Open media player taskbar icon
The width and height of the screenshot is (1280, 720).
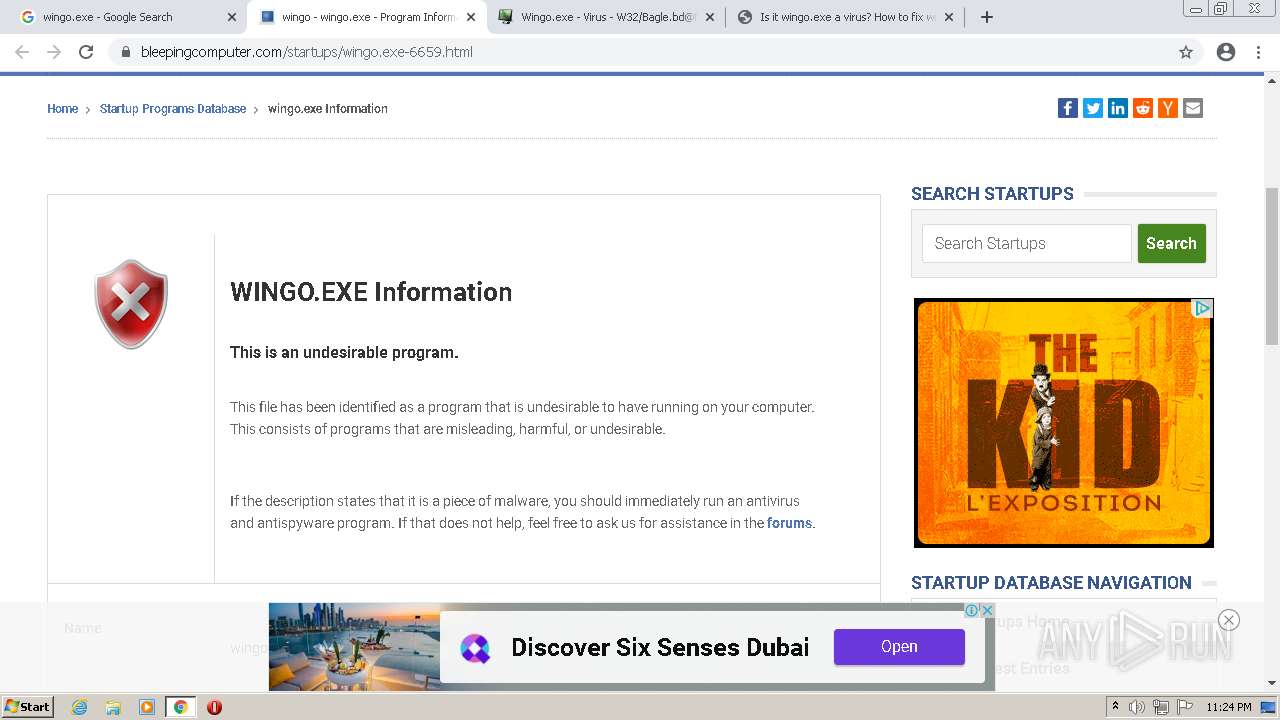[x=147, y=707]
